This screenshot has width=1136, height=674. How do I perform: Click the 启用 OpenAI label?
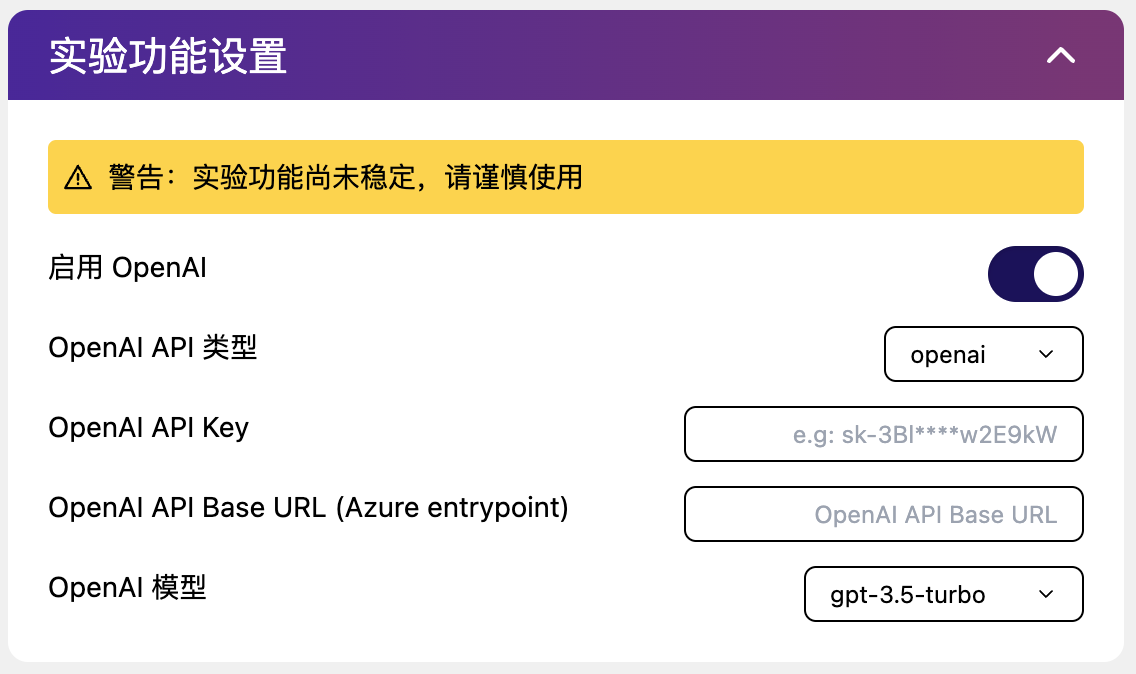127,268
